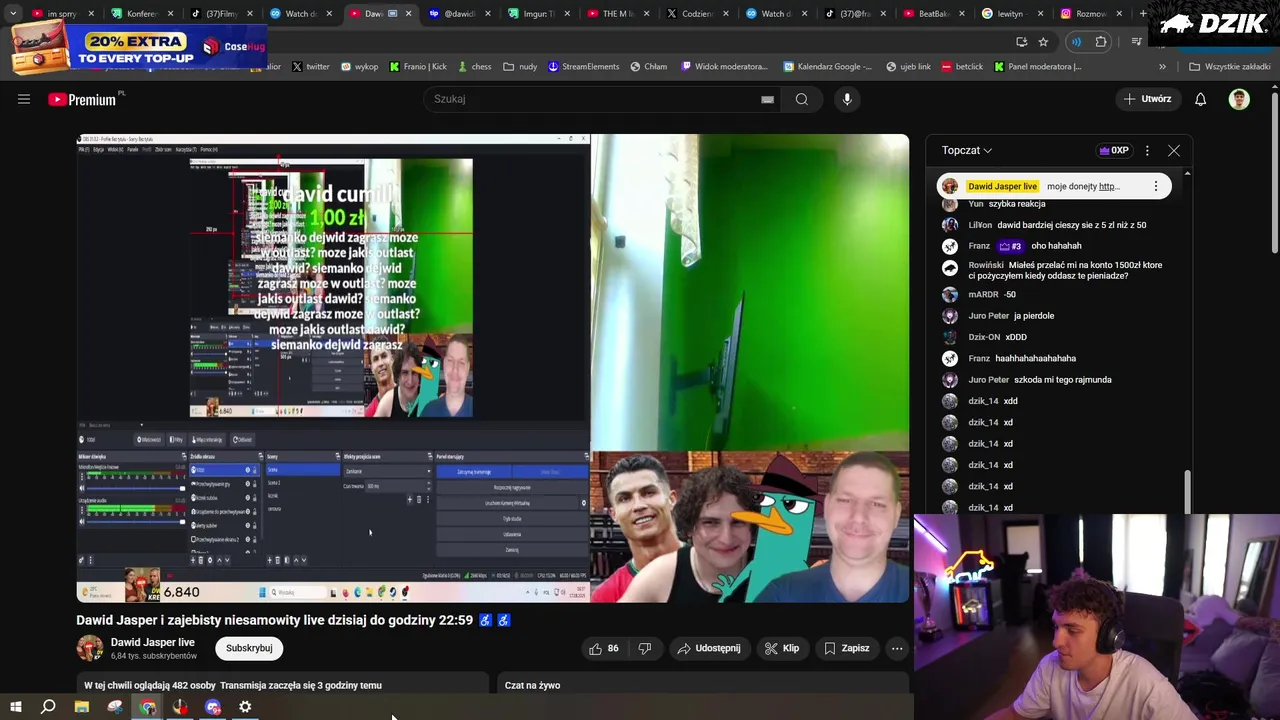Start voice search with the microphone icon
This screenshot has width=1280, height=720.
click(x=847, y=99)
